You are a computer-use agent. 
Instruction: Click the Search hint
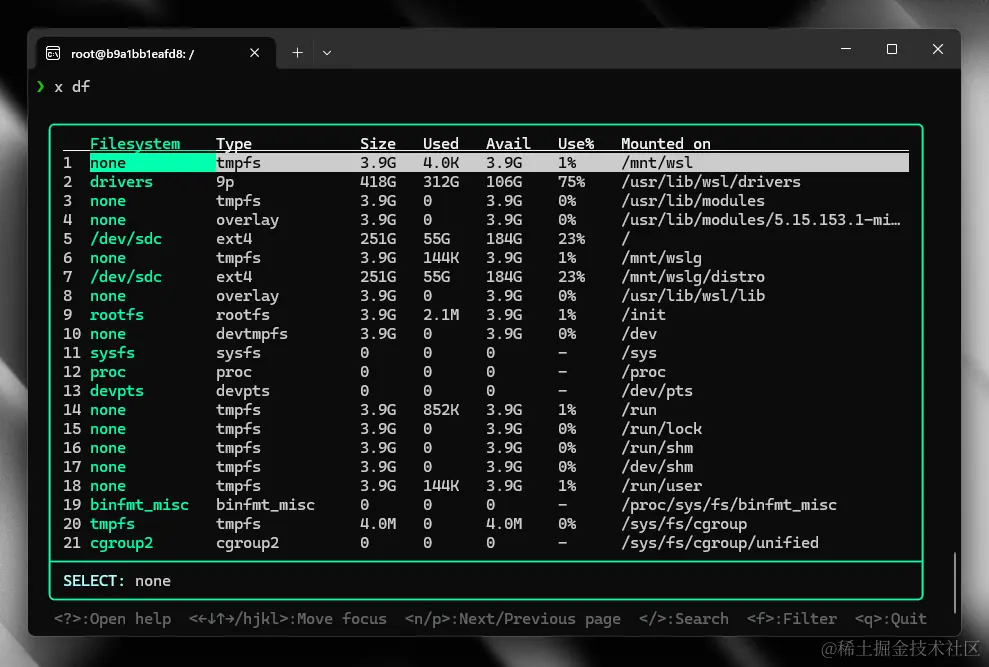(684, 619)
